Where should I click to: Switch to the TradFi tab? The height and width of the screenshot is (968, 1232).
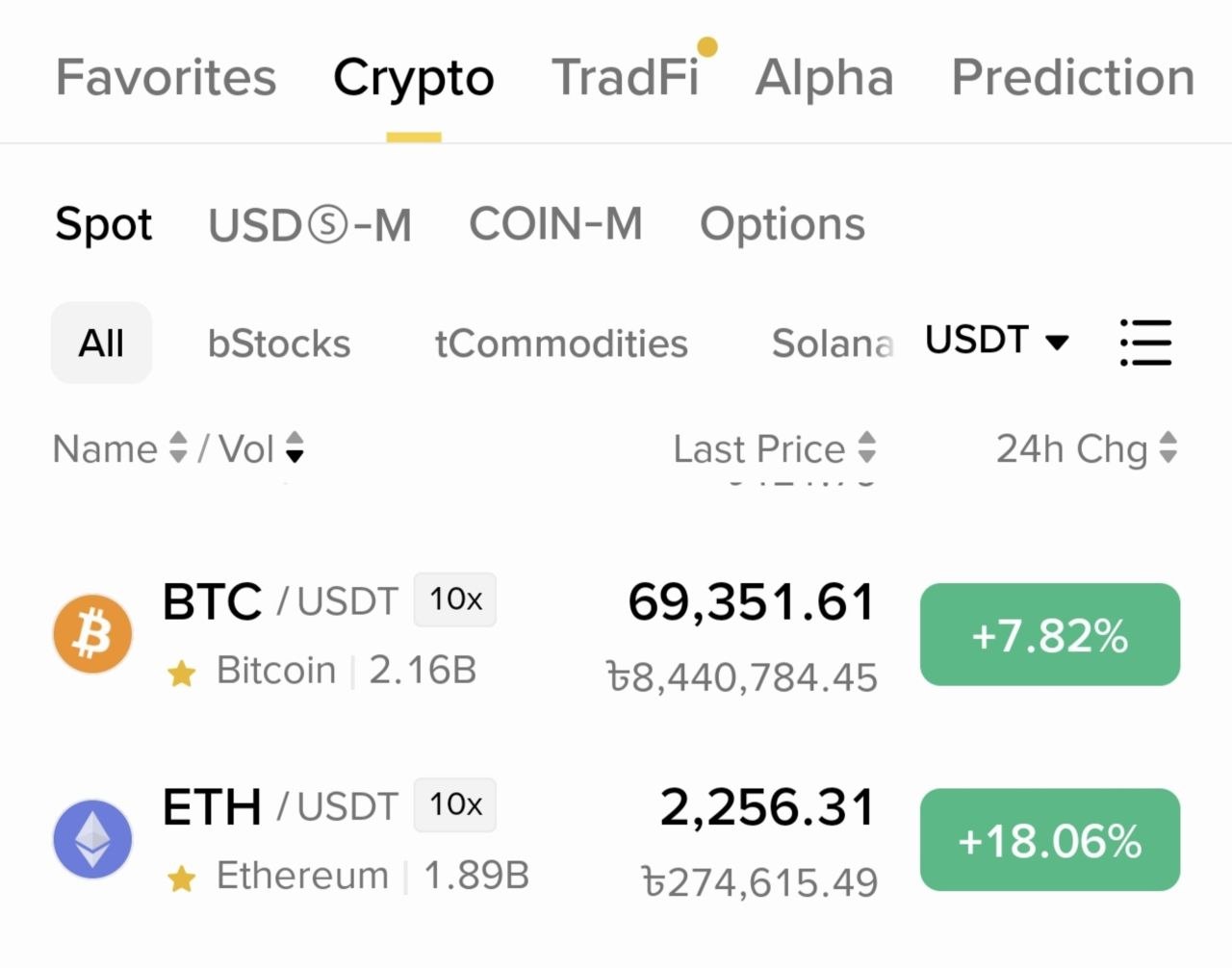click(626, 77)
